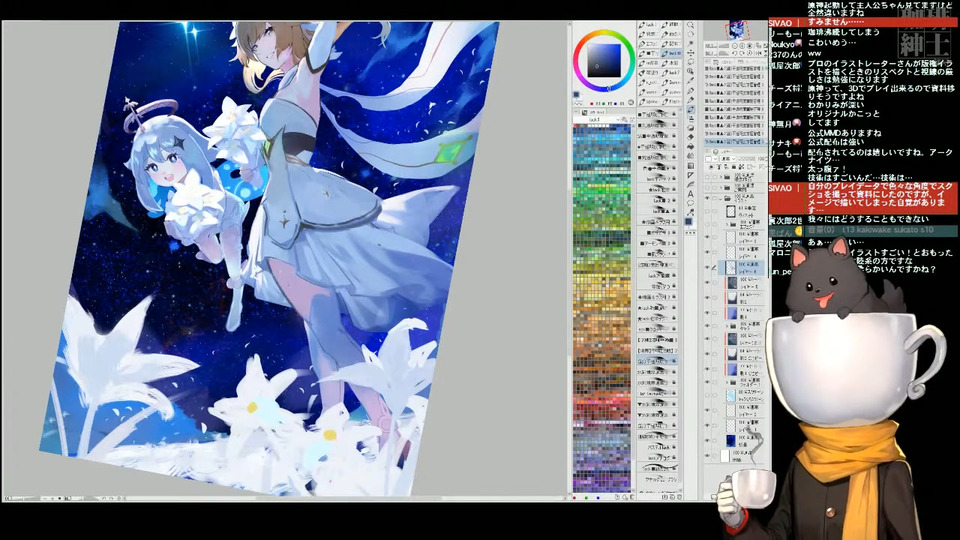
Task: Expand folder just above light-blue screen layer
Action: pyautogui.click(x=727, y=382)
